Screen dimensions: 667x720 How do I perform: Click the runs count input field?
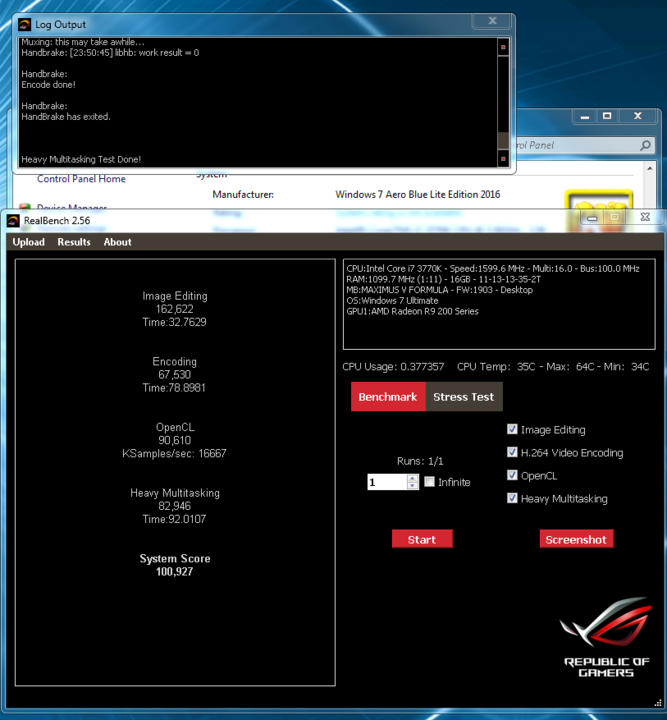click(387, 482)
